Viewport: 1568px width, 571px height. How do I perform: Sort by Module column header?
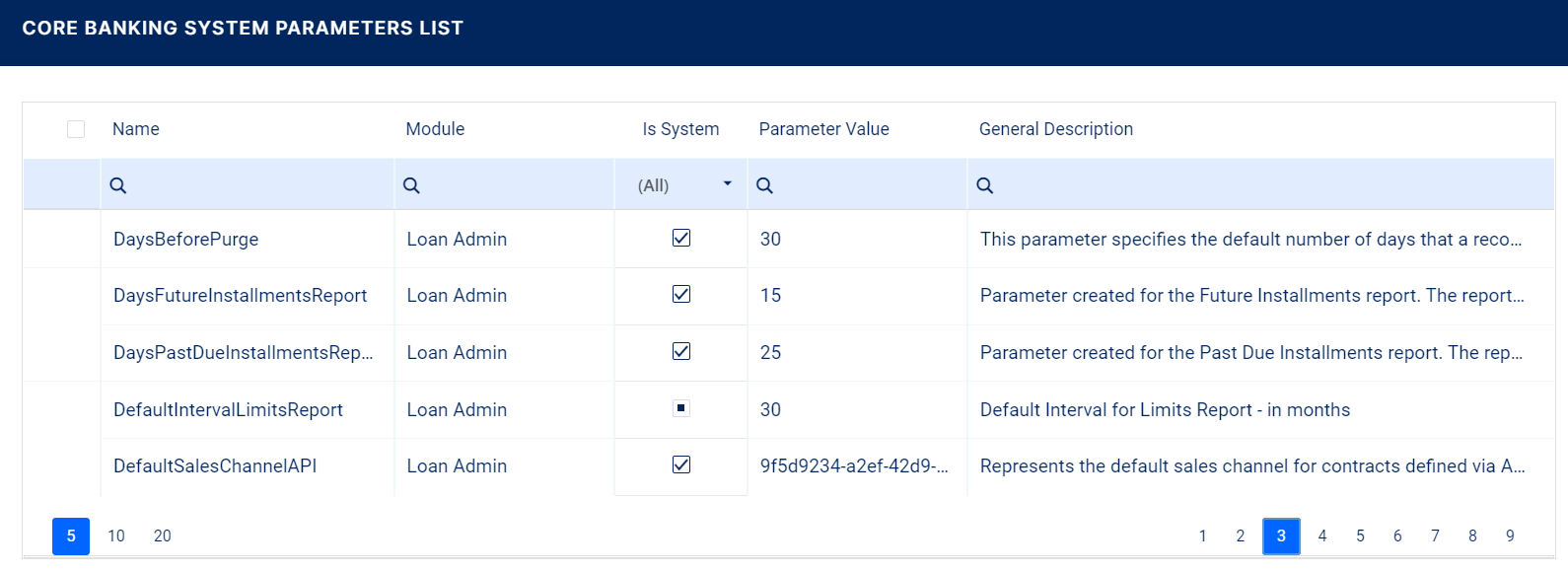coord(435,129)
